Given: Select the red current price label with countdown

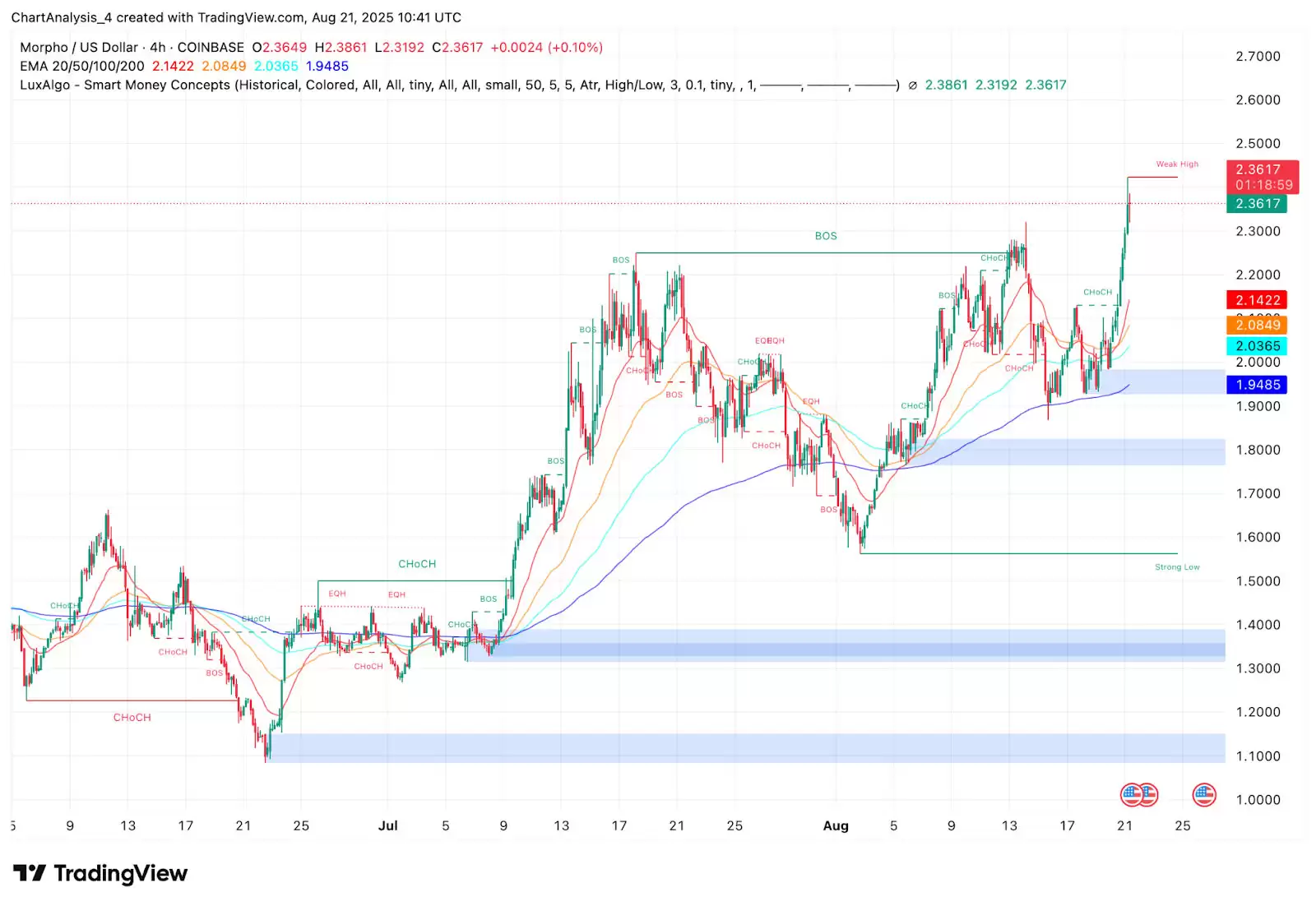Looking at the screenshot, I should 1263,177.
